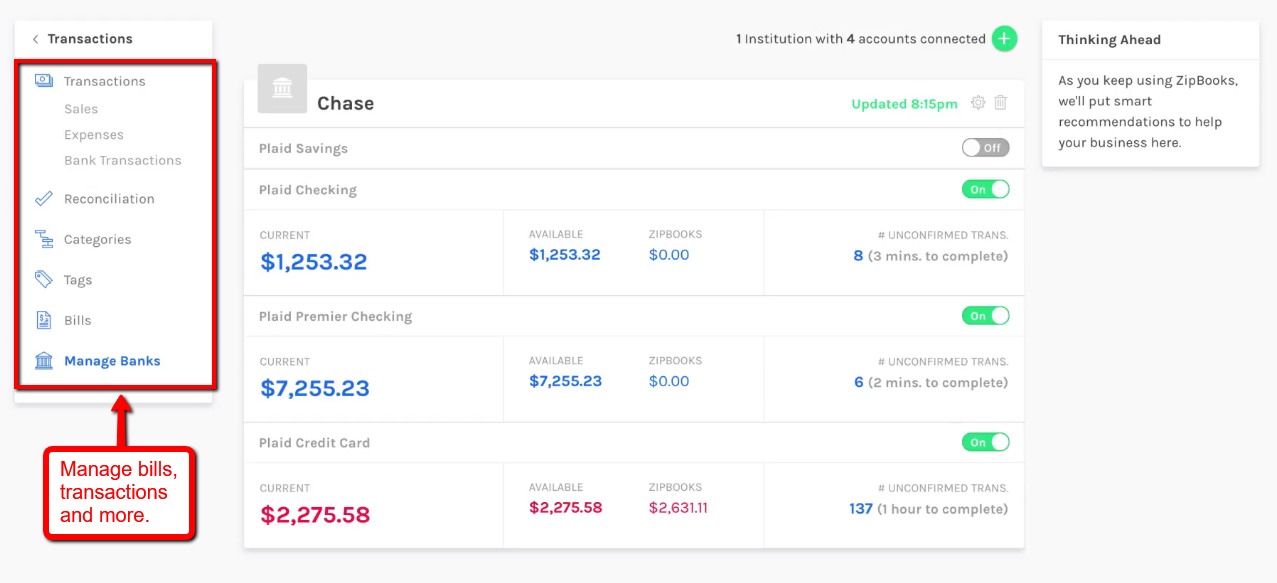
Task: Click the Tags label icon
Action: tap(44, 280)
